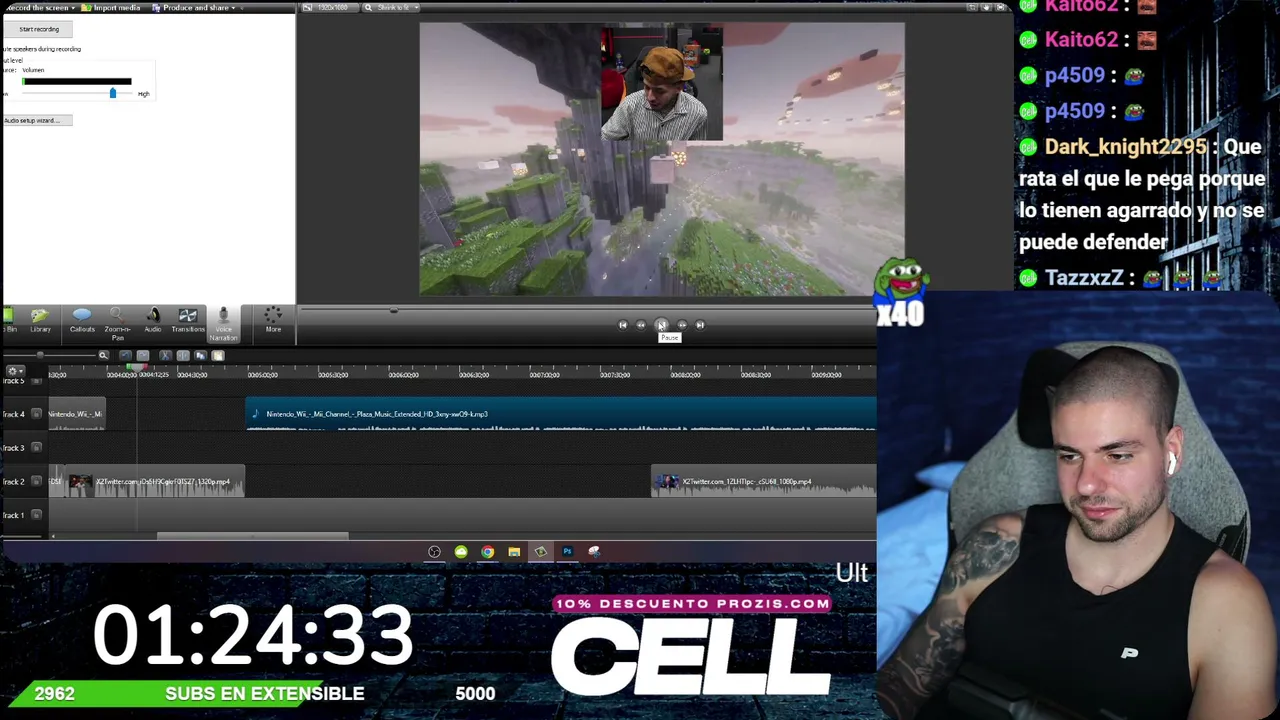This screenshot has height=720, width=1280.
Task: Open the Transitions tool
Action: click(187, 321)
